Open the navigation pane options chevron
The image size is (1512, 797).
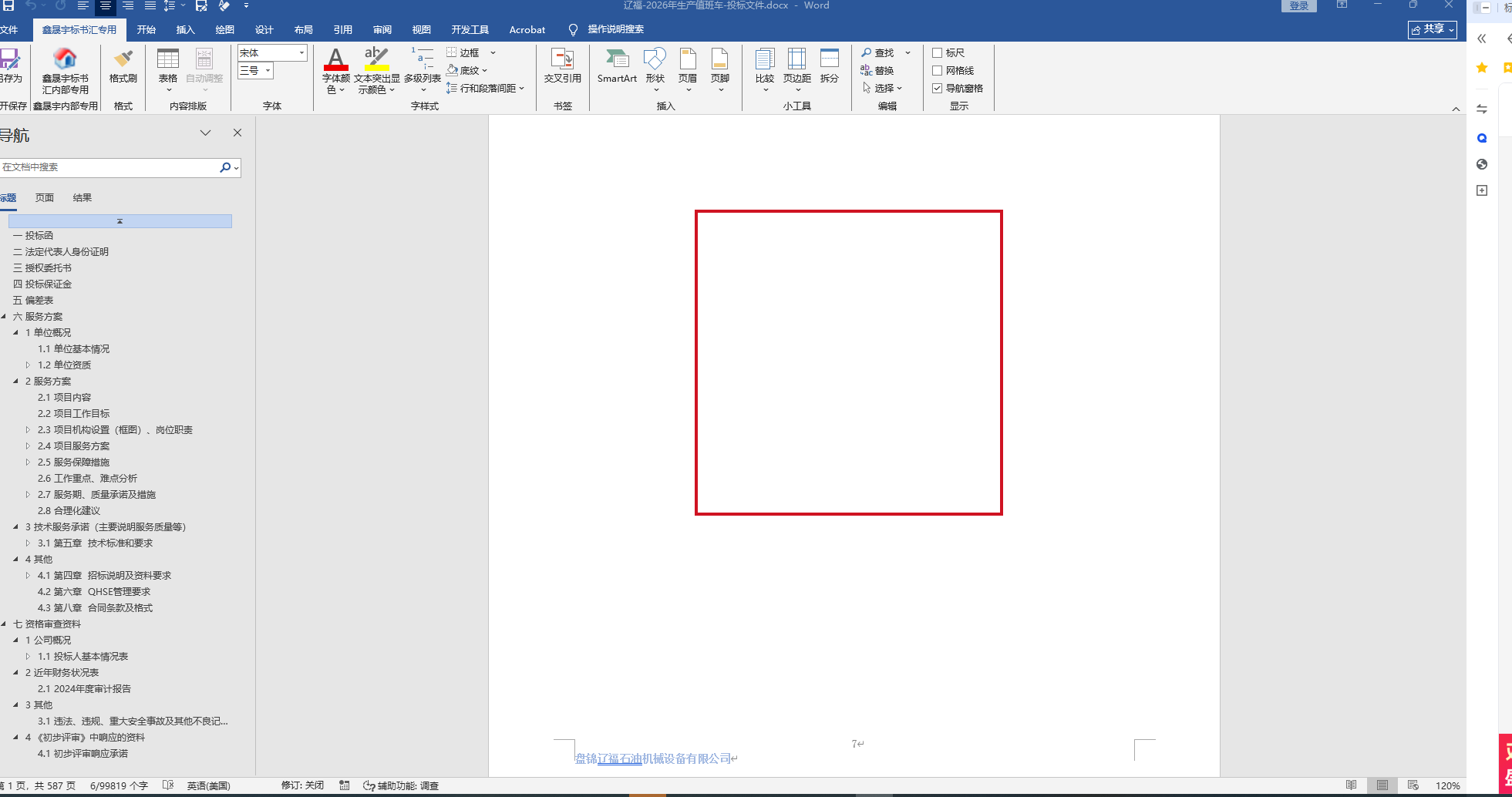coord(205,133)
